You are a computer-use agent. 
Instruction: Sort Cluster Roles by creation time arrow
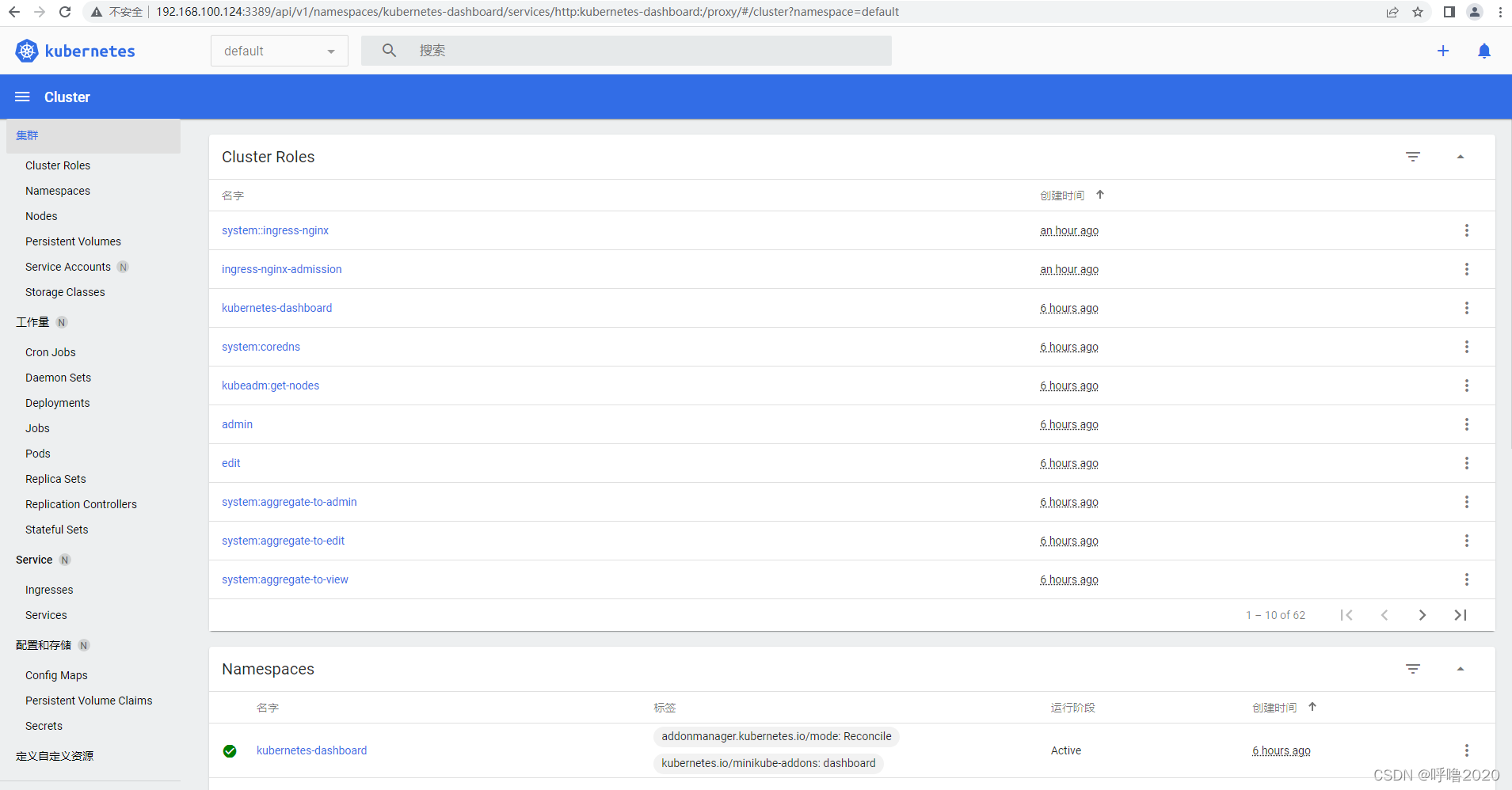pyautogui.click(x=1100, y=195)
